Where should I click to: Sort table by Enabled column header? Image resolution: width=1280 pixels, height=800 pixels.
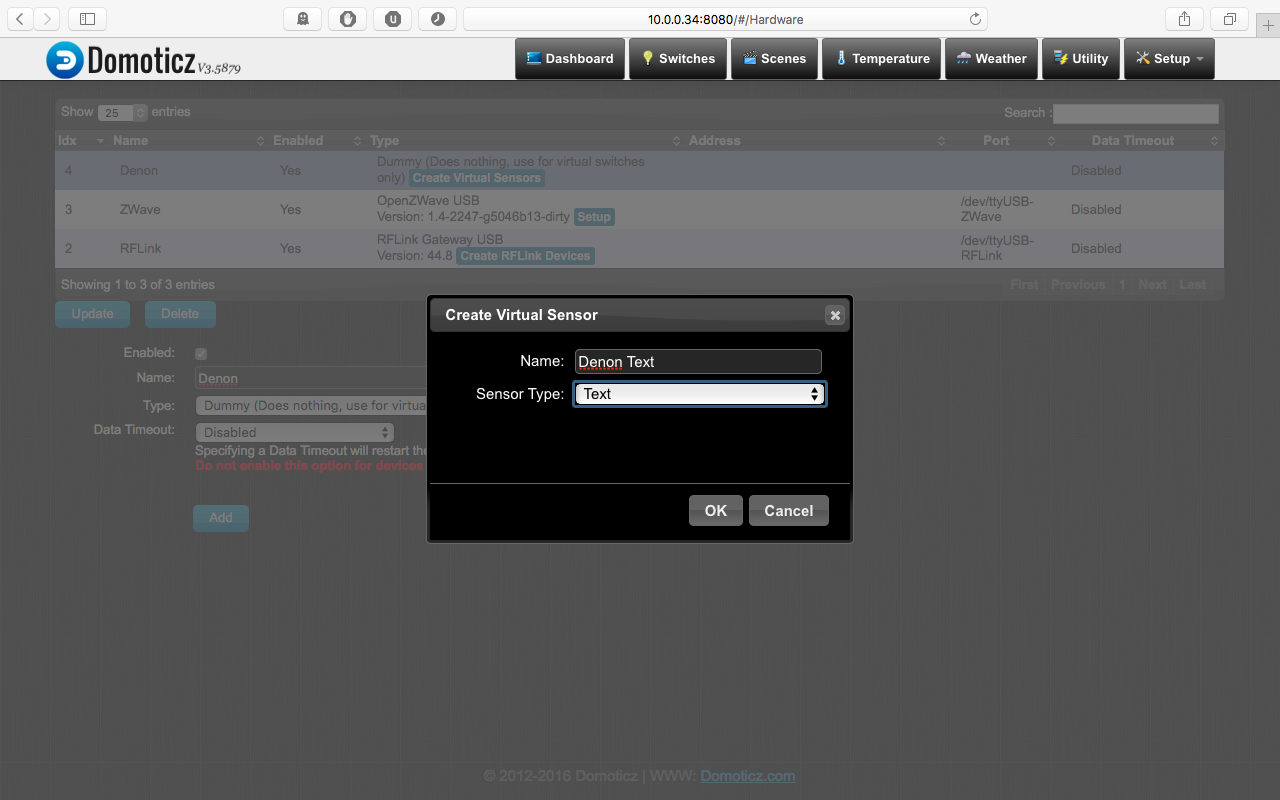coord(316,141)
